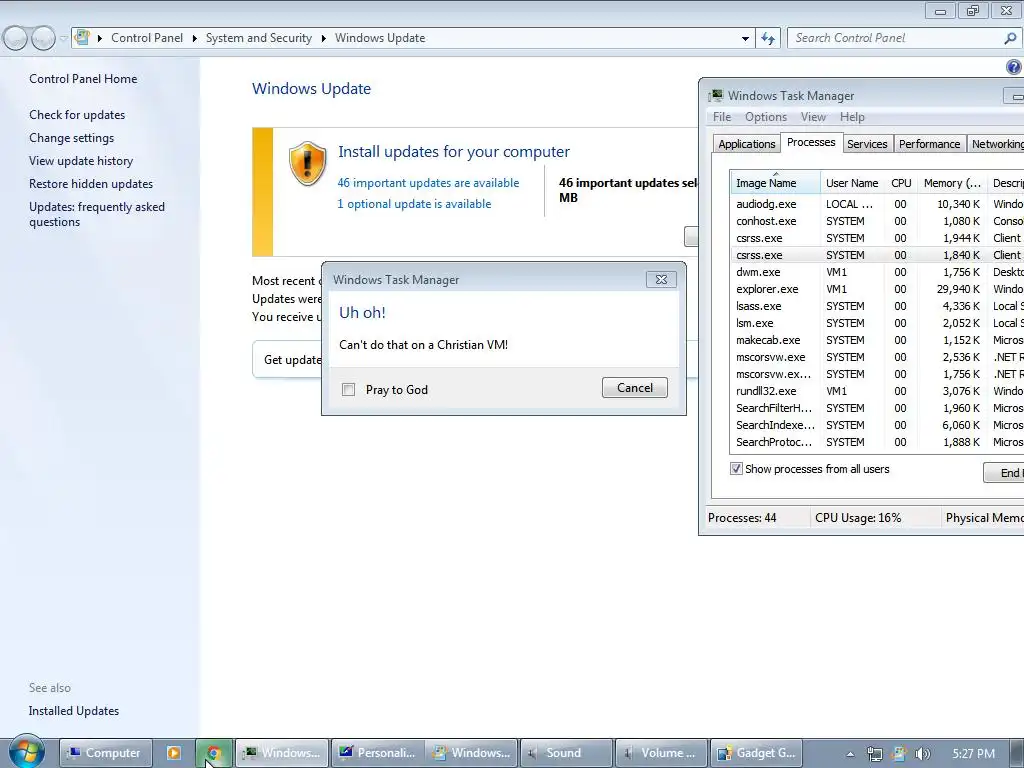
Task: Switch to the Networking tab
Action: coord(996,144)
